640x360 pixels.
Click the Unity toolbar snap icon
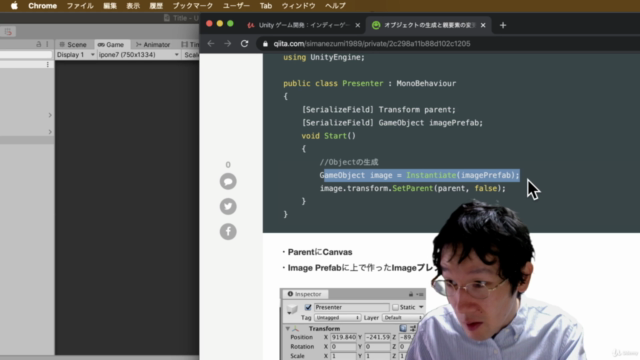(x=8, y=32)
